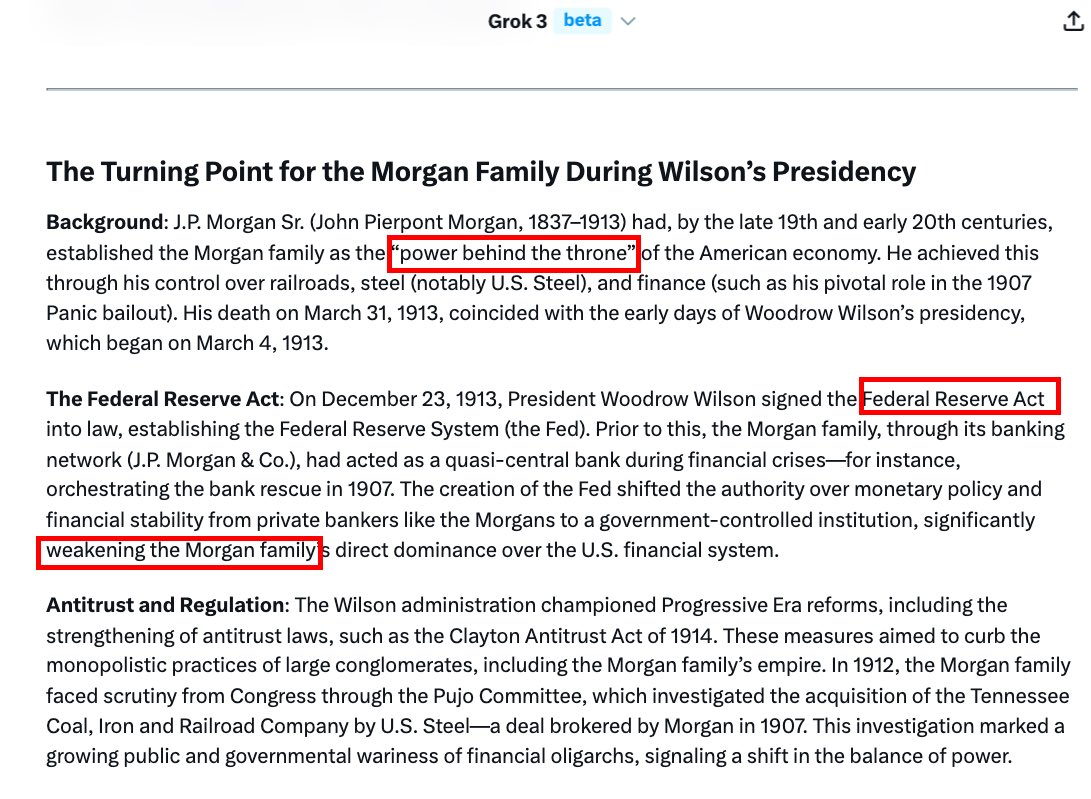Click the 'Coal, Iron and Railroad Company' text

pyautogui.click(x=179, y=726)
